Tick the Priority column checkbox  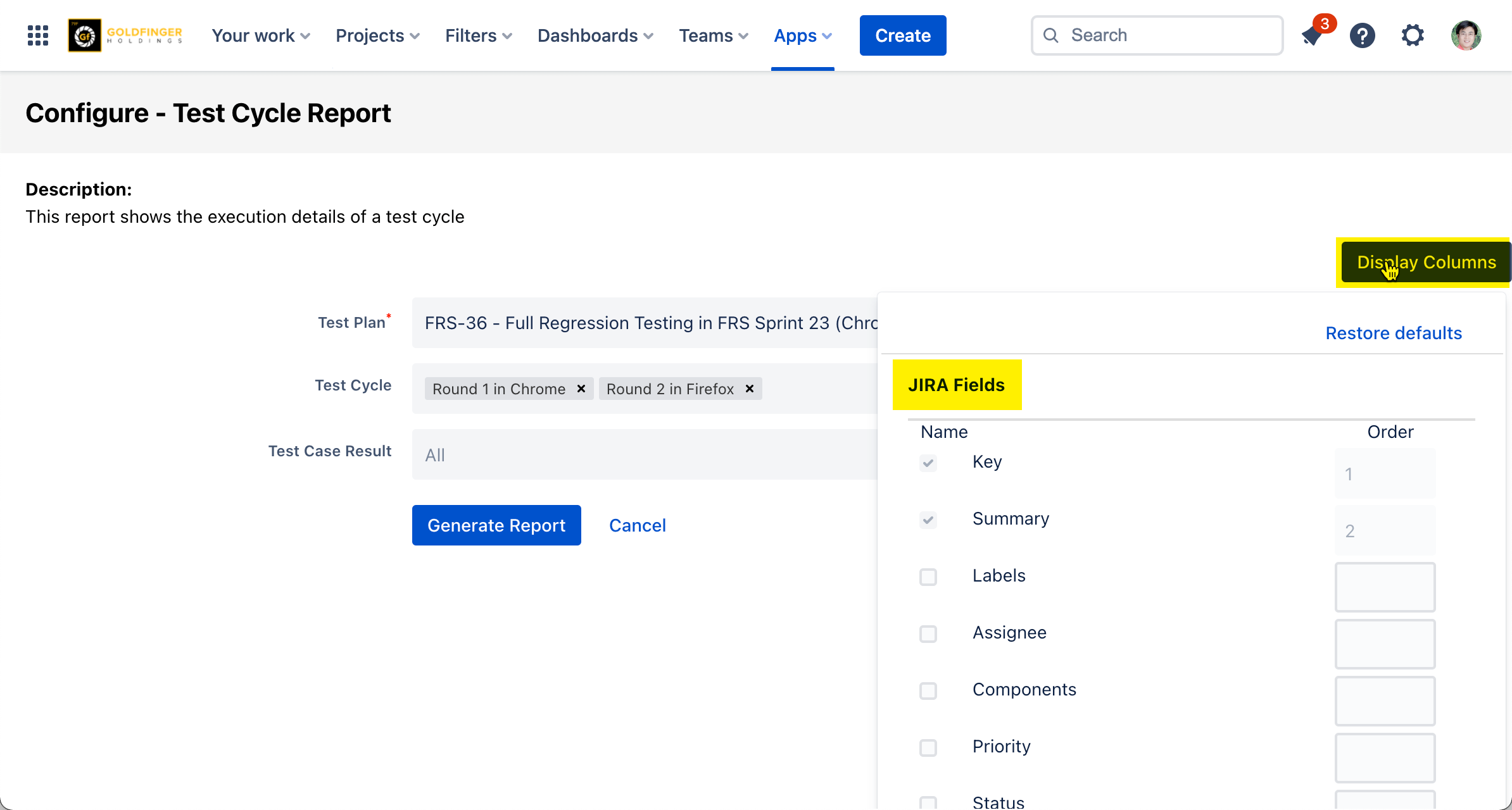click(928, 747)
